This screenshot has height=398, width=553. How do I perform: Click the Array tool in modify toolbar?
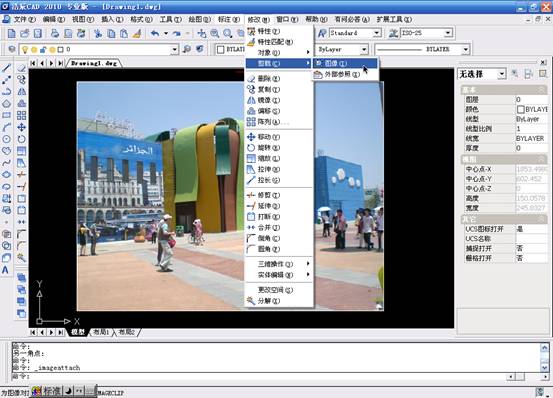tap(22, 115)
